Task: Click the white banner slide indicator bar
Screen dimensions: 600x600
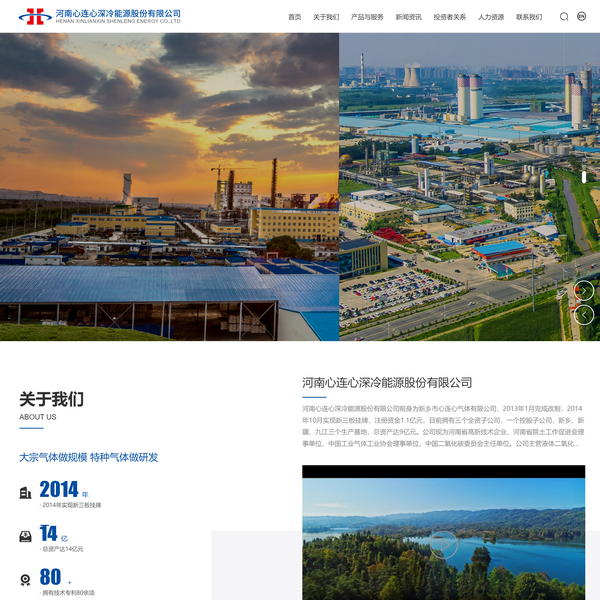Action: [x=583, y=177]
